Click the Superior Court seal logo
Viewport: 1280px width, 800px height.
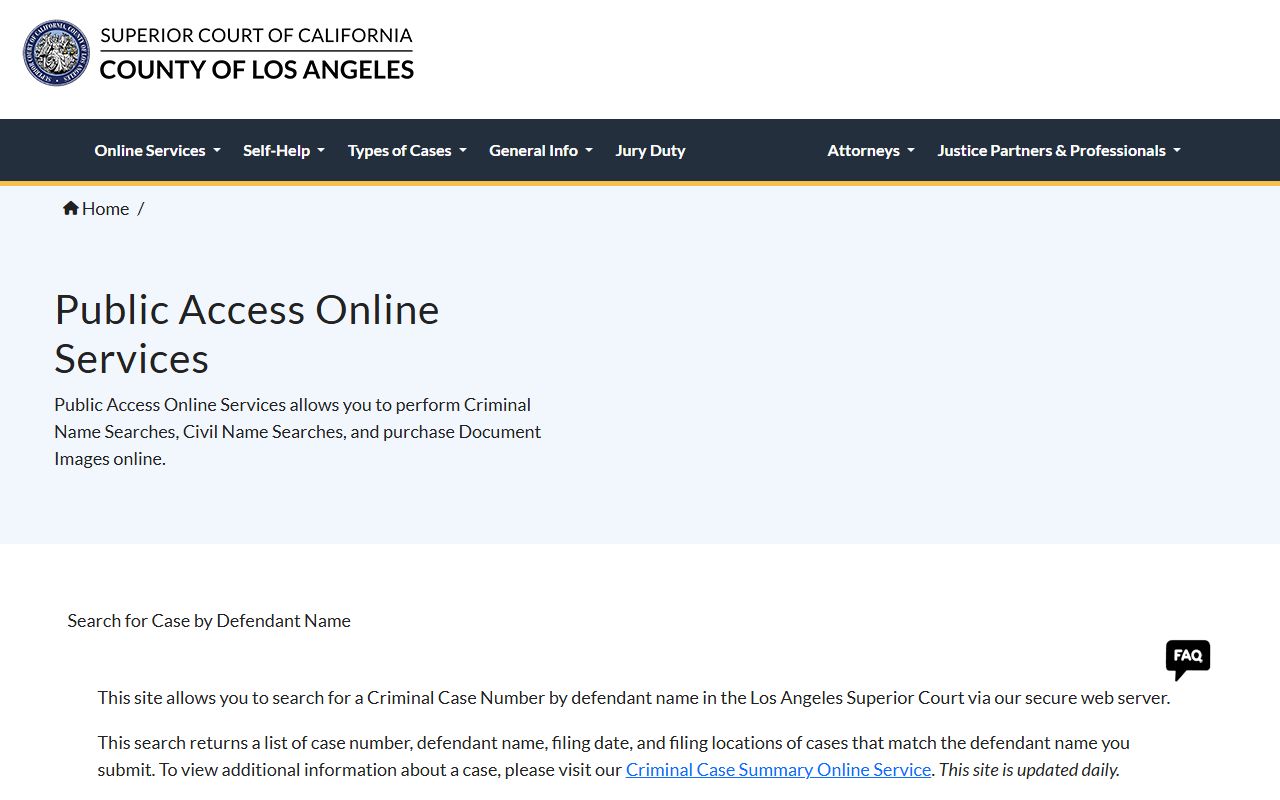(57, 53)
